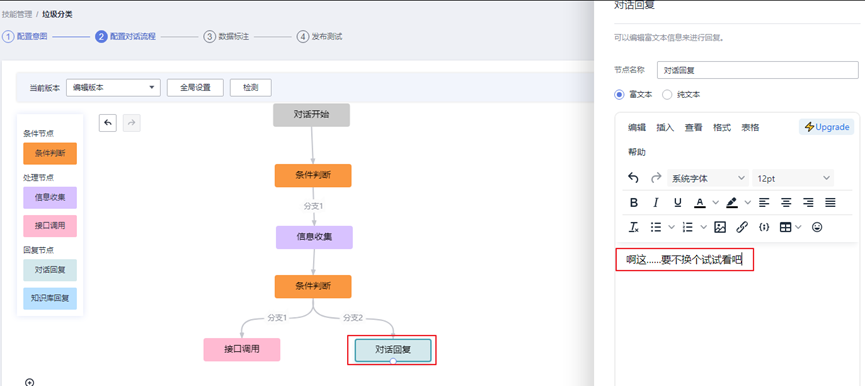The image size is (865, 386).
Task: Select the lower 条件判断 canvas node
Action: [x=313, y=287]
